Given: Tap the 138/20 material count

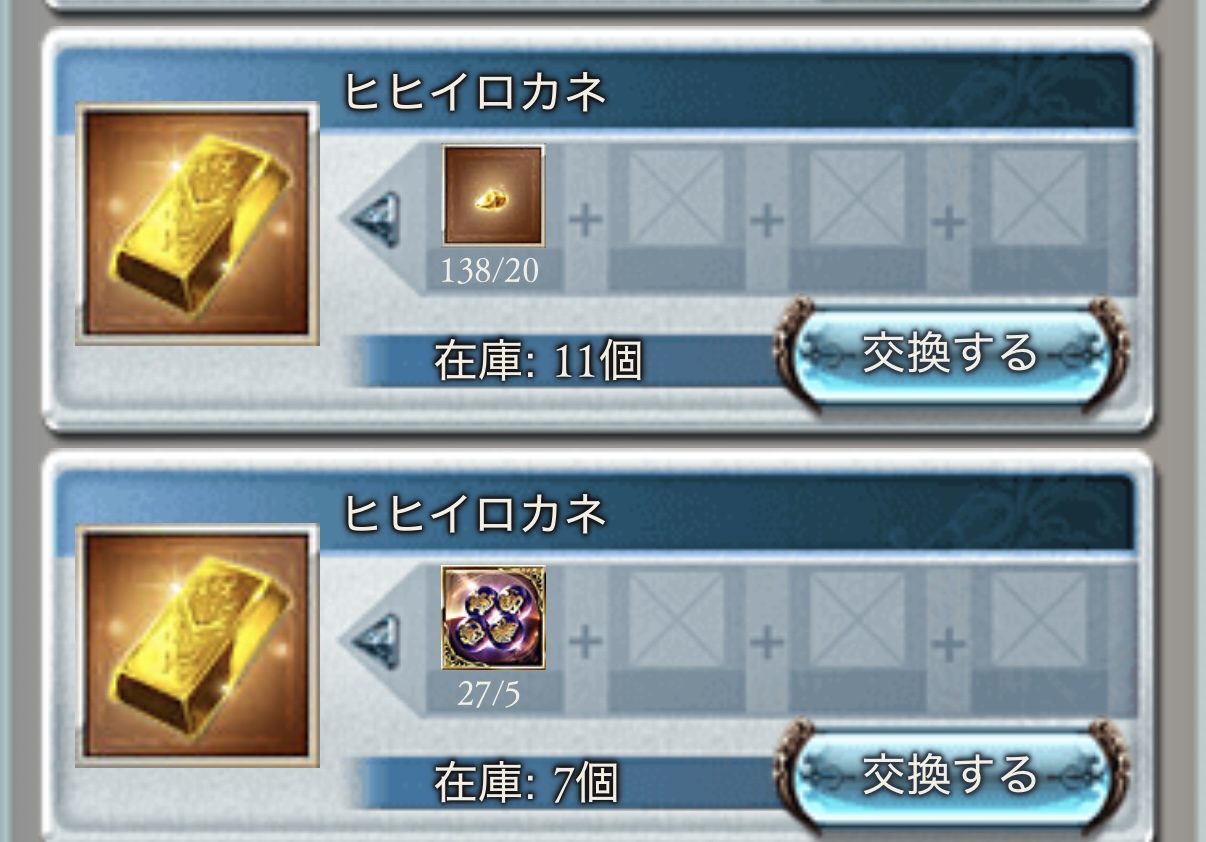Looking at the screenshot, I should tap(489, 271).
